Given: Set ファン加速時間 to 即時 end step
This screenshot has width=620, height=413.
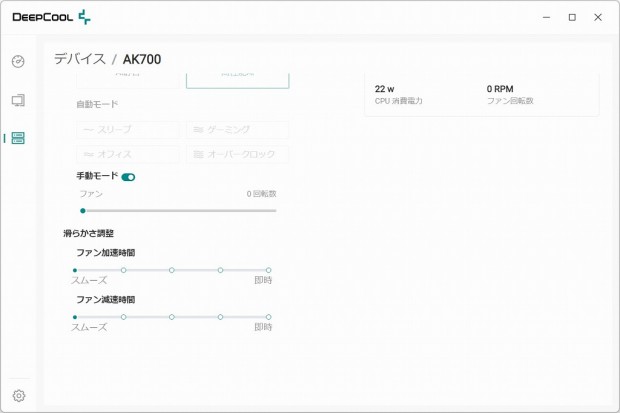Looking at the screenshot, I should point(268,270).
